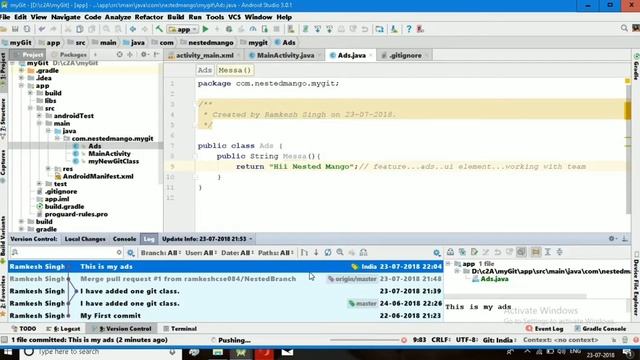Click the gear icon right of the commit list toolbar
The image size is (640, 360).
437,253
